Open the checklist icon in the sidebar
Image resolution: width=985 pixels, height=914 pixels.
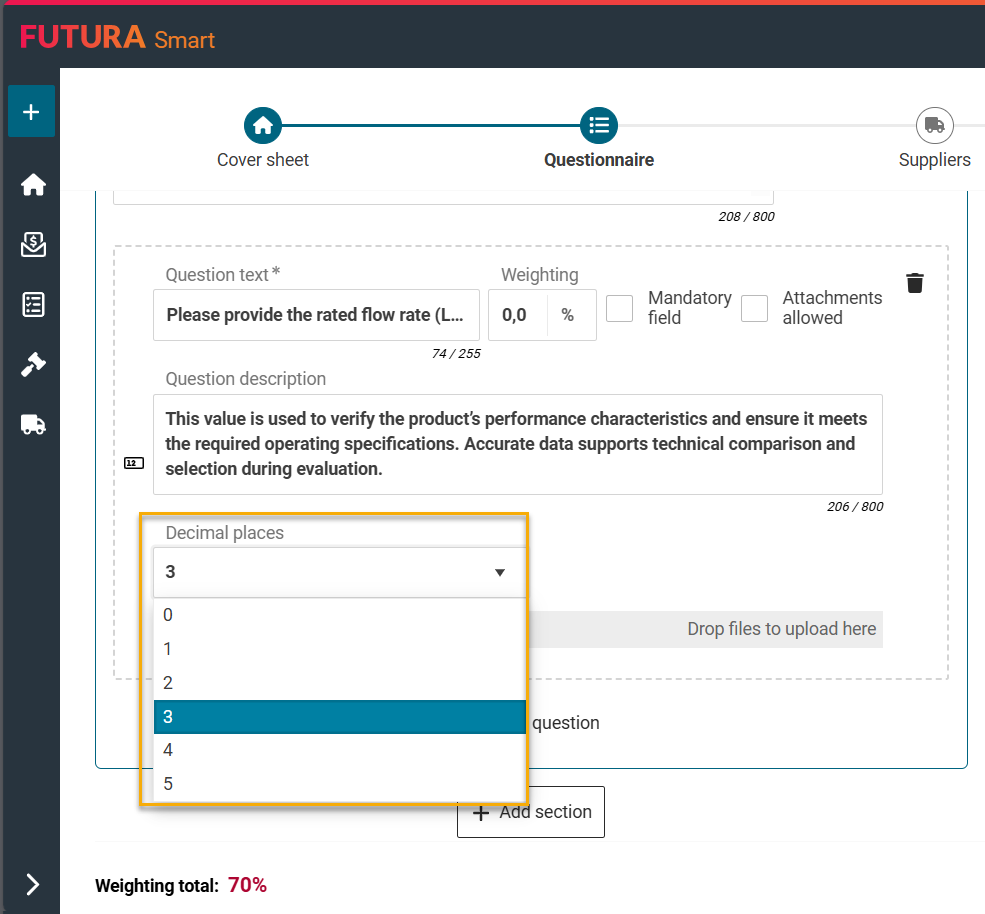click(x=33, y=305)
